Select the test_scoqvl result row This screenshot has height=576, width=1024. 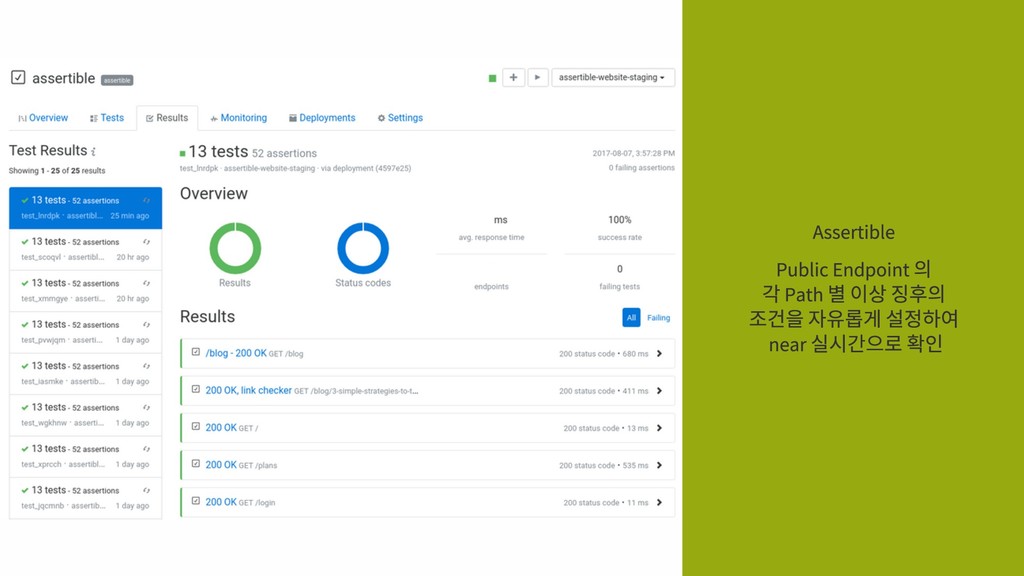point(86,249)
